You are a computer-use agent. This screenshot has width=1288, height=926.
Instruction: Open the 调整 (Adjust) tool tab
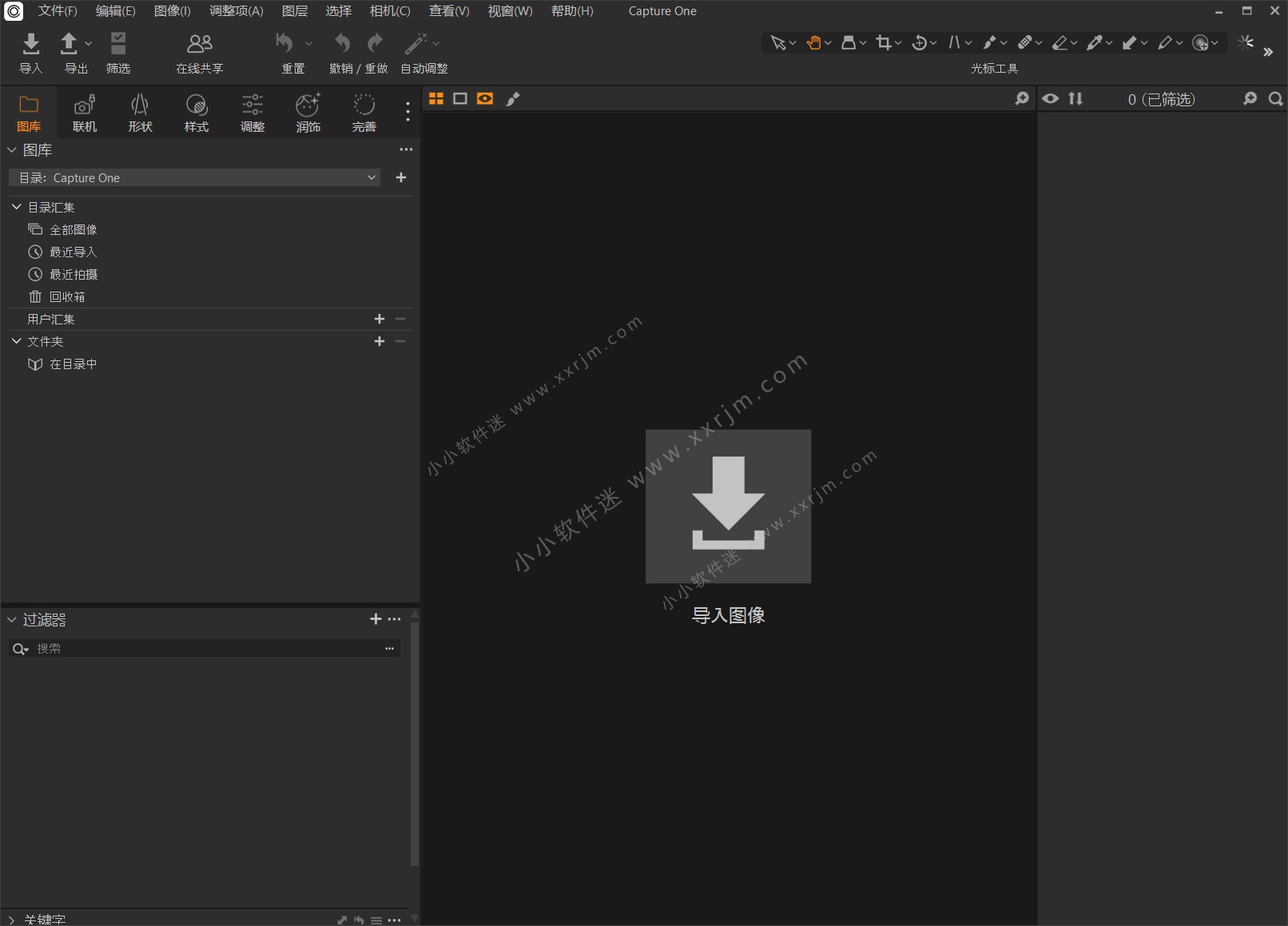252,112
